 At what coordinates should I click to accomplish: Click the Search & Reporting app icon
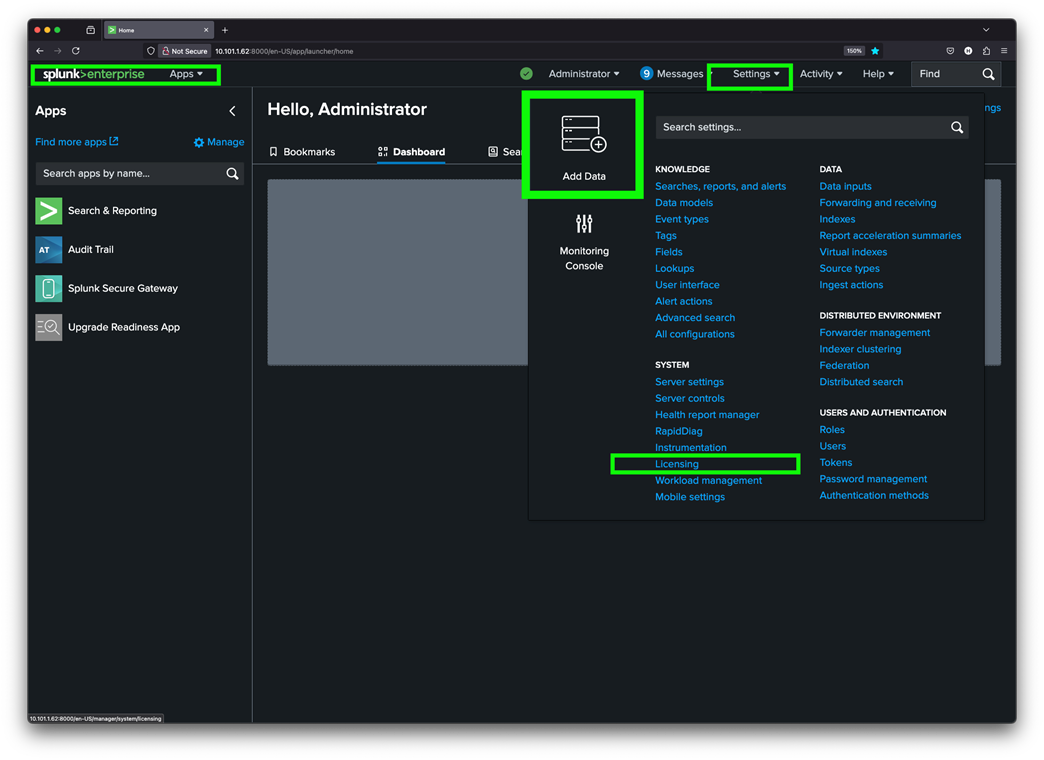coord(49,210)
